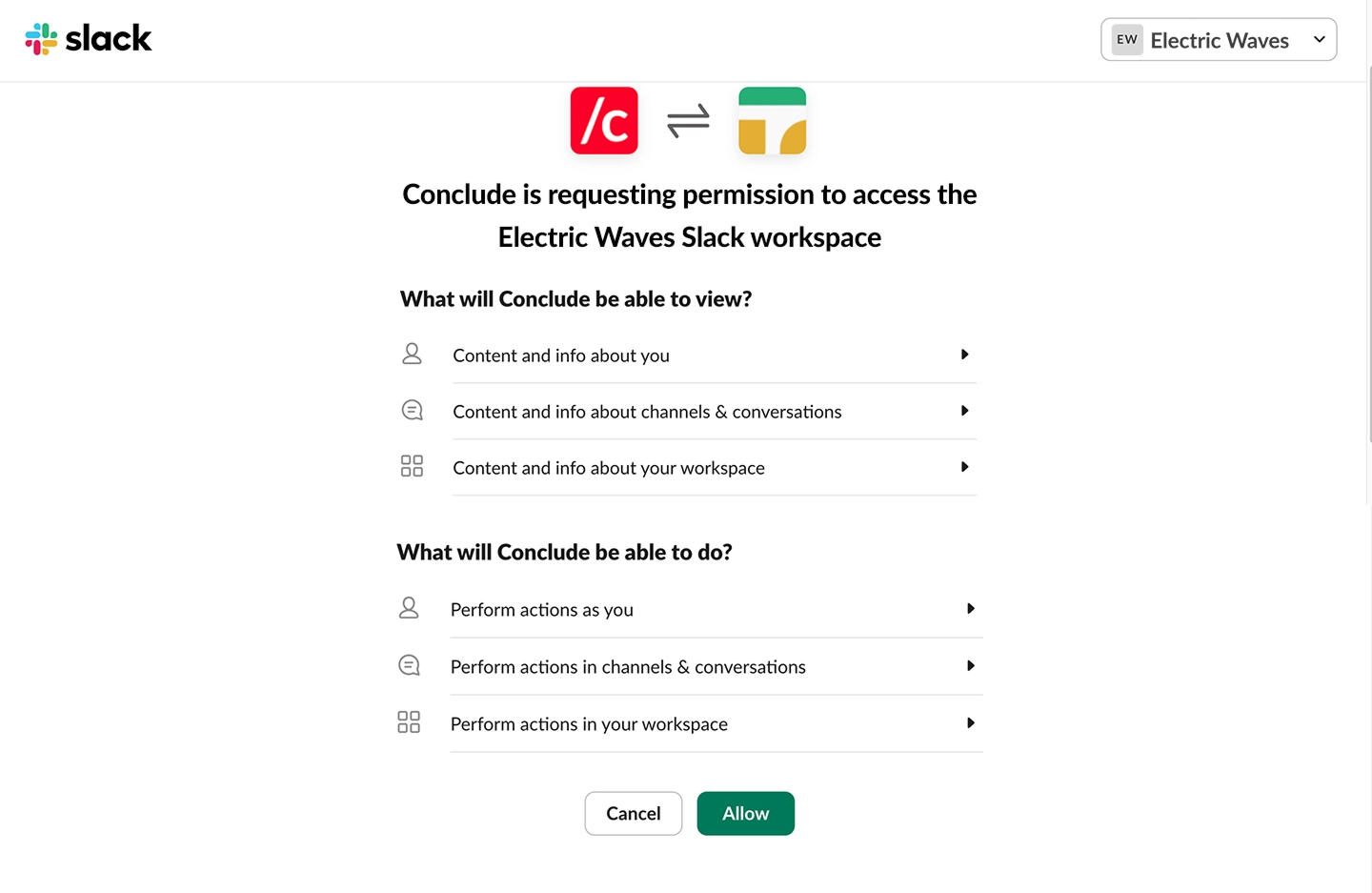
Task: Expand Content and info about your workspace
Action: [963, 467]
